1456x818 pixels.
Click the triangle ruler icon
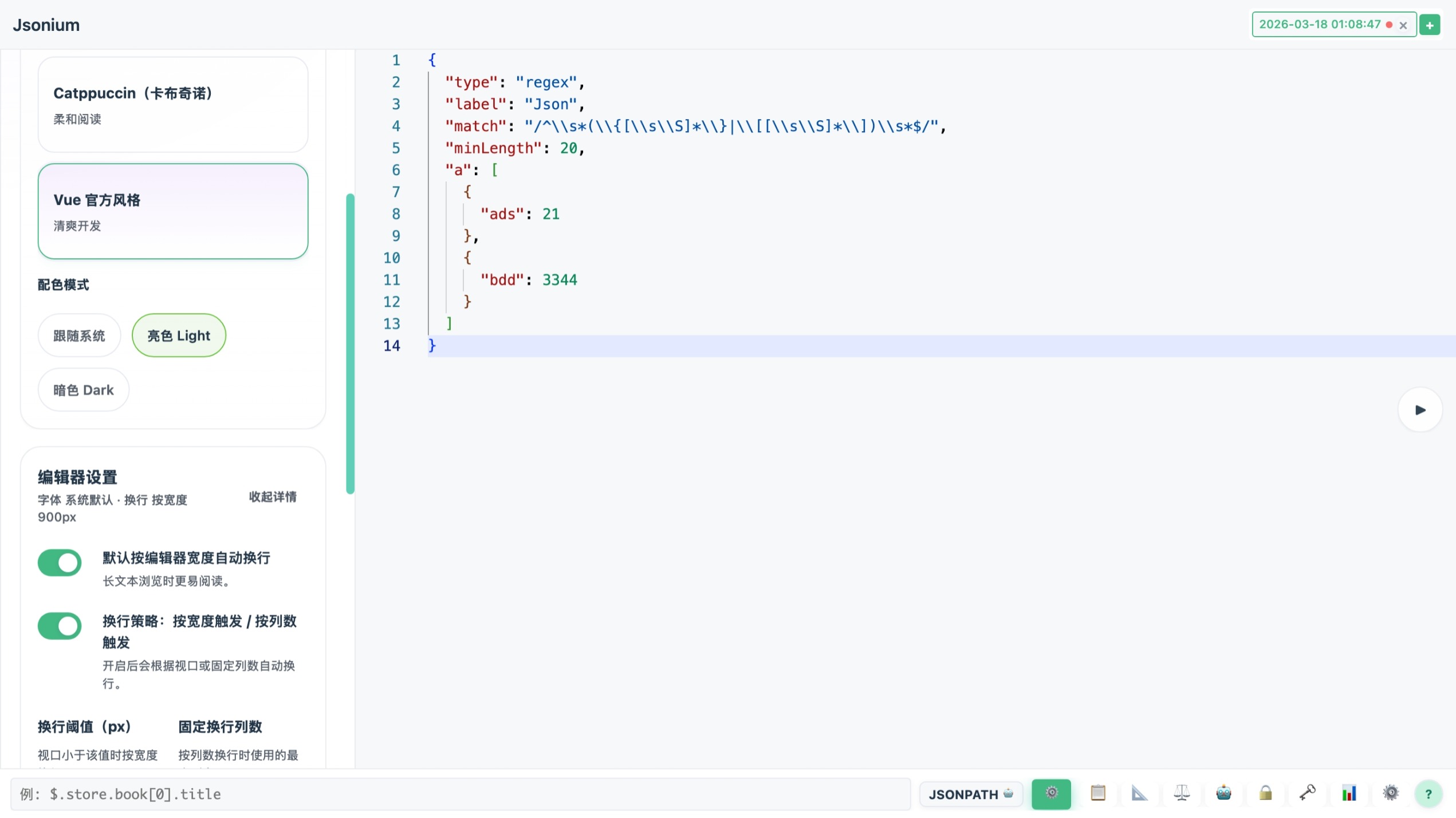[1139, 793]
